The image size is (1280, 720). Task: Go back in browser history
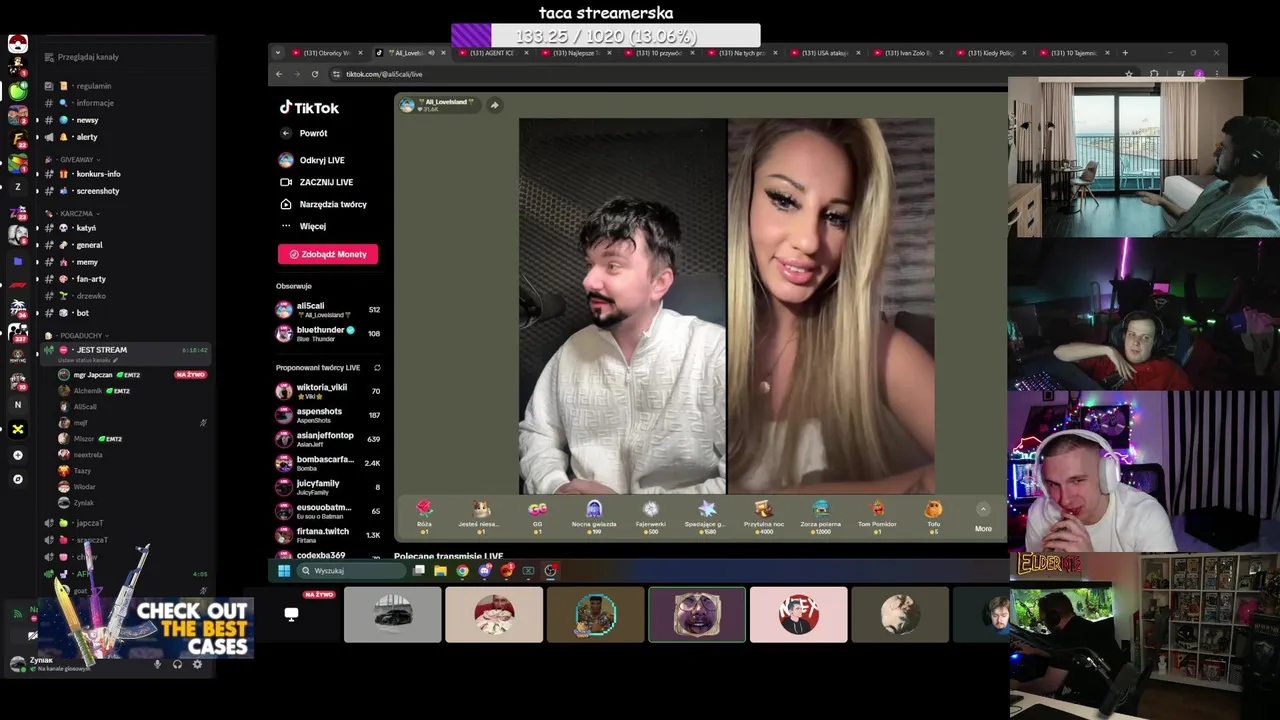pos(279,74)
